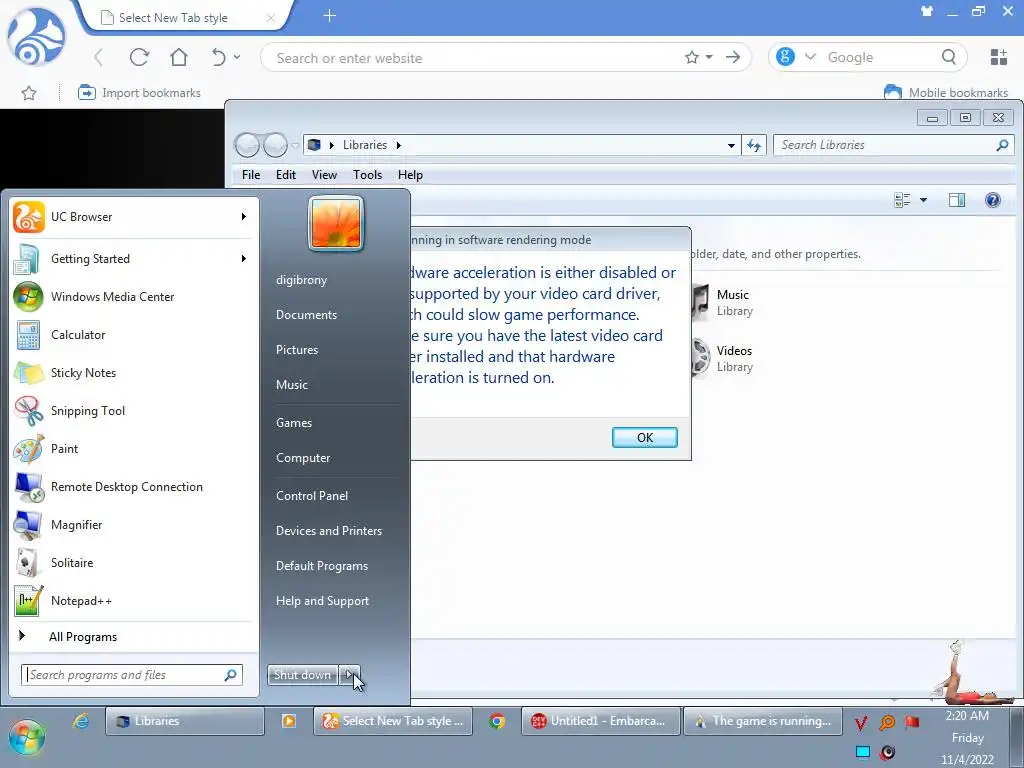Click the Google search magnifier icon
Image resolution: width=1024 pixels, height=768 pixels.
coord(948,57)
